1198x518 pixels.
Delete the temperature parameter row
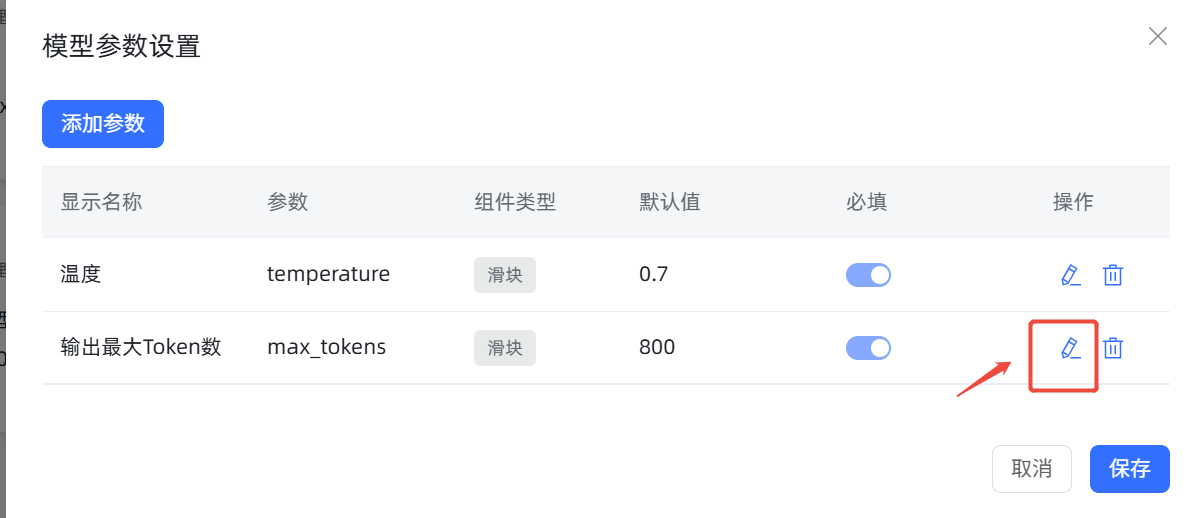click(1113, 275)
